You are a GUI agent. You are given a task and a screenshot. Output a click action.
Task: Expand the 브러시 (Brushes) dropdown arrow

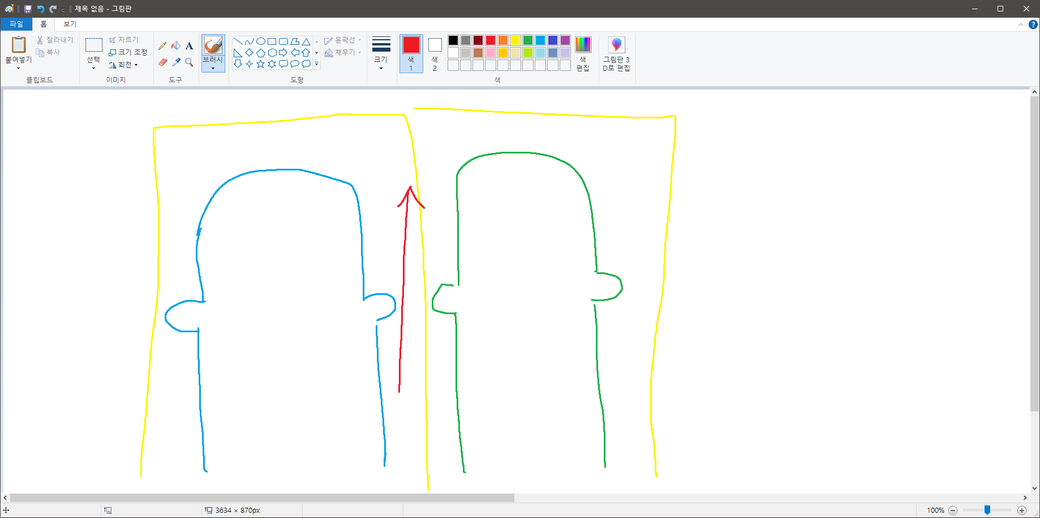coord(213,68)
